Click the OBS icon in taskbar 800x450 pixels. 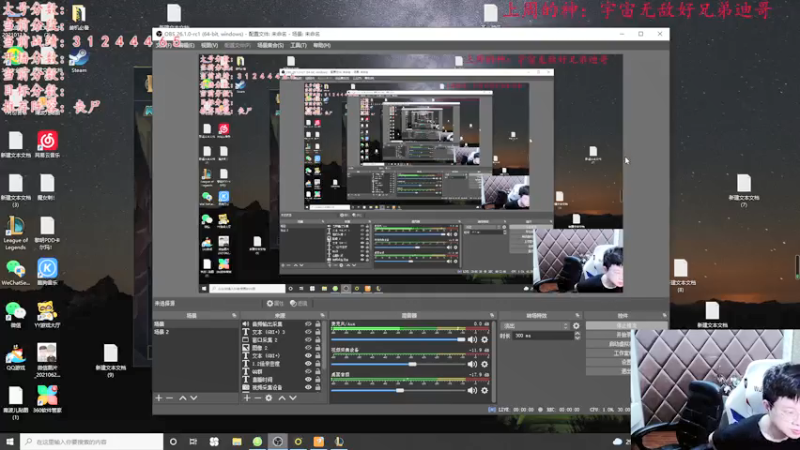[278, 442]
